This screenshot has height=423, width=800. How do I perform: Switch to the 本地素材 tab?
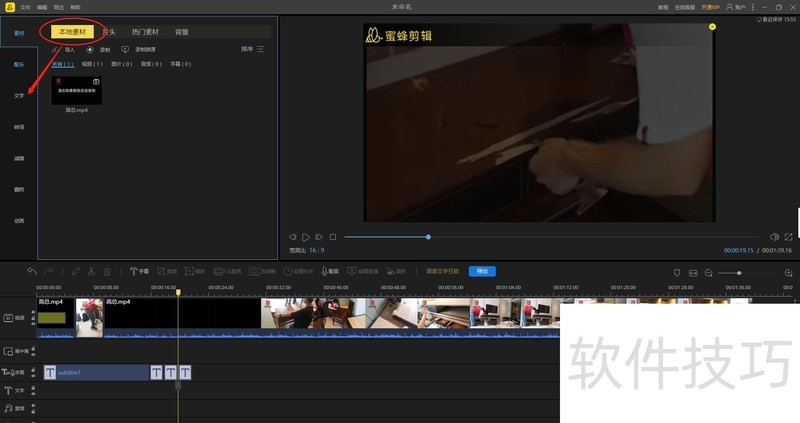click(x=72, y=32)
